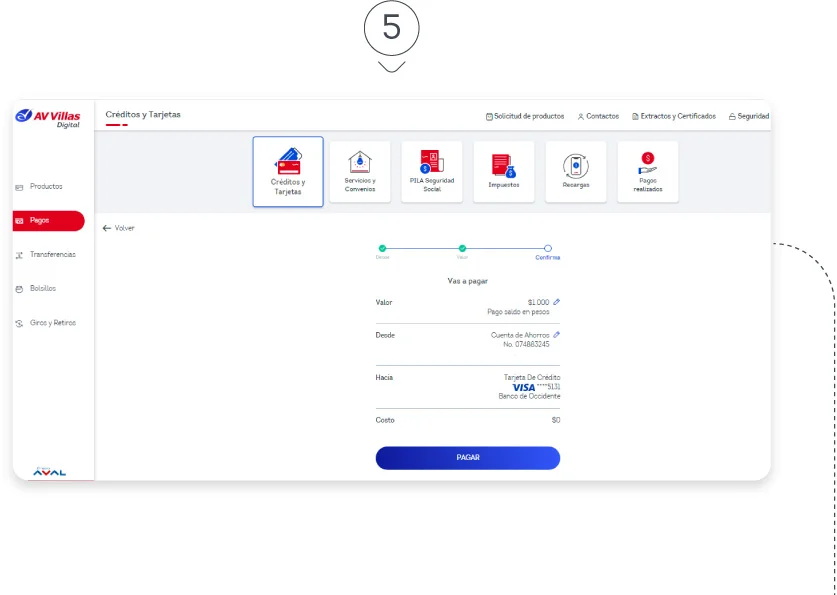Edit the Cuenta de Ahorros source account
Viewport: 837px width, 595px height.
(557, 334)
